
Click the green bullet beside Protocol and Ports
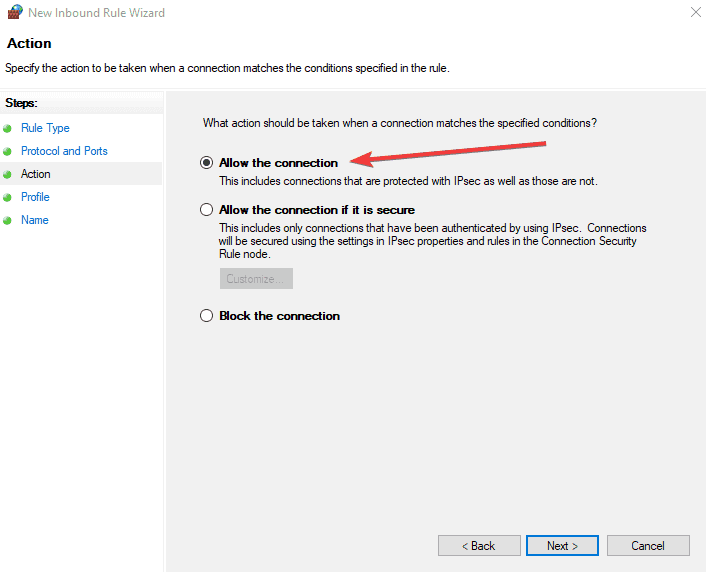point(8,151)
